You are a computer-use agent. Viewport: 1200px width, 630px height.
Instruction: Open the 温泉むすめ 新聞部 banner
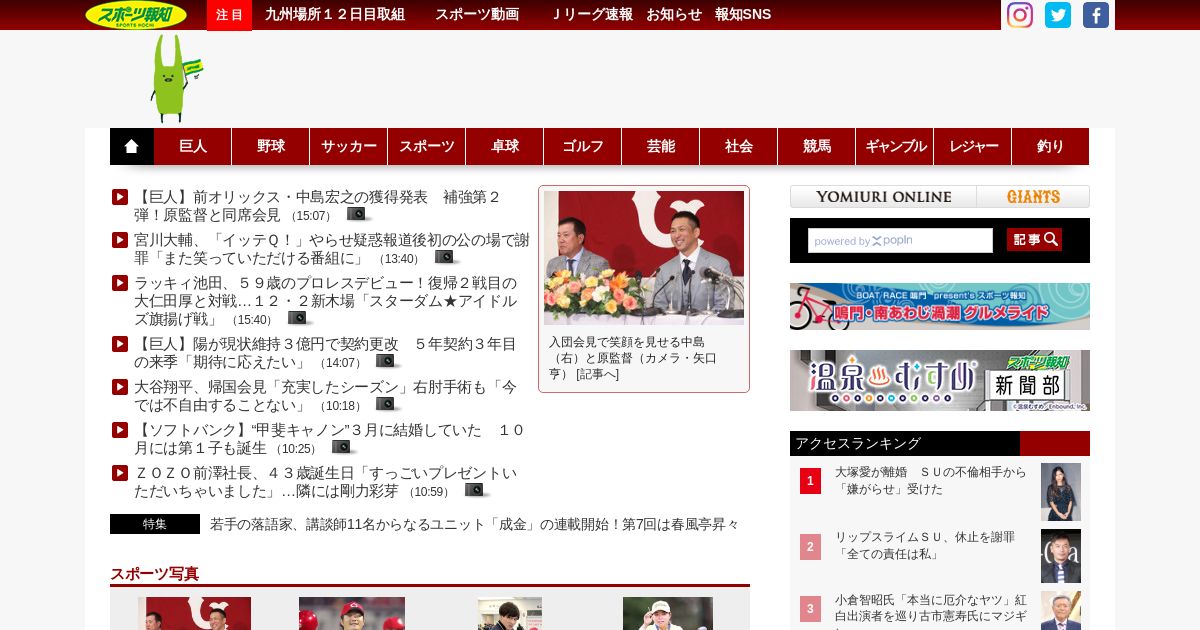(x=940, y=380)
